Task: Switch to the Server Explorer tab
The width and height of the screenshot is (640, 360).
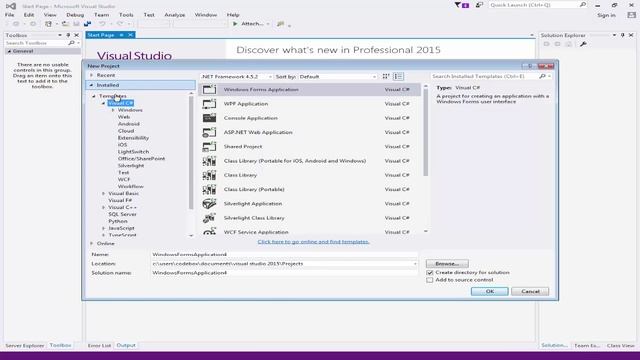Action: pyautogui.click(x=24, y=345)
